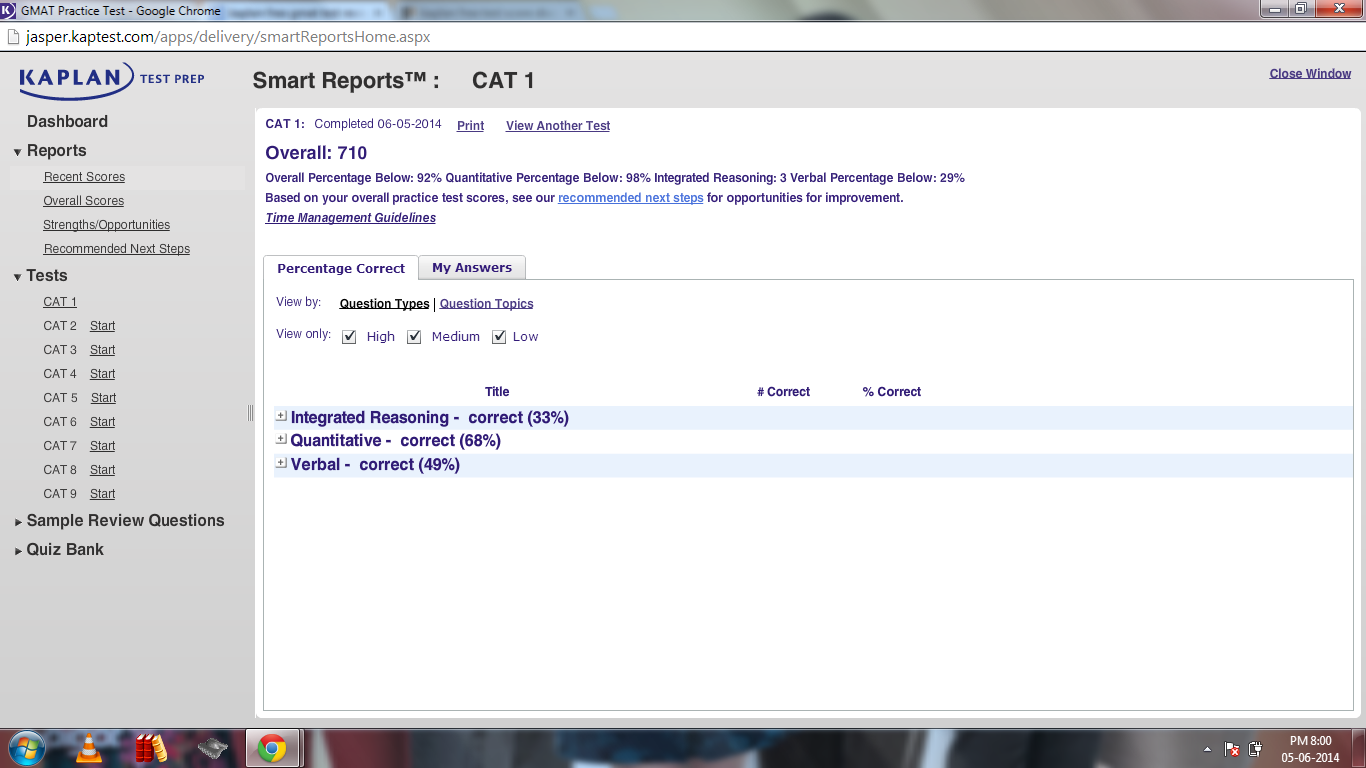Viewport: 1366px width, 768px height.
Task: Select the Percentage Correct tab
Action: (341, 268)
